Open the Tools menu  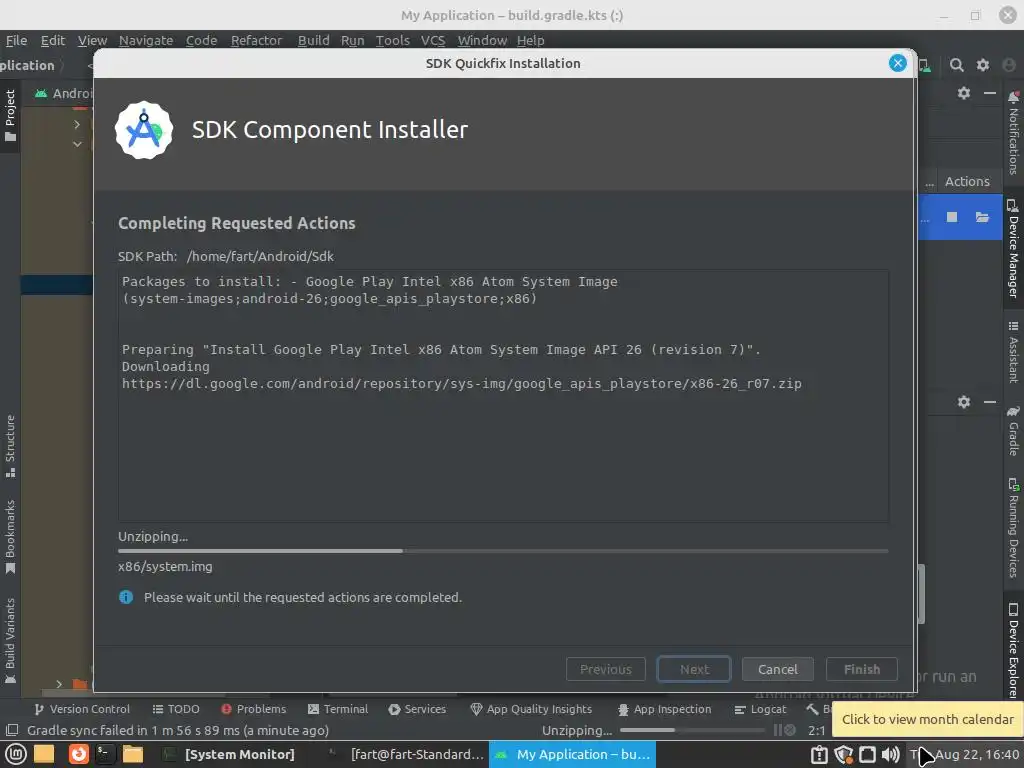pos(392,40)
